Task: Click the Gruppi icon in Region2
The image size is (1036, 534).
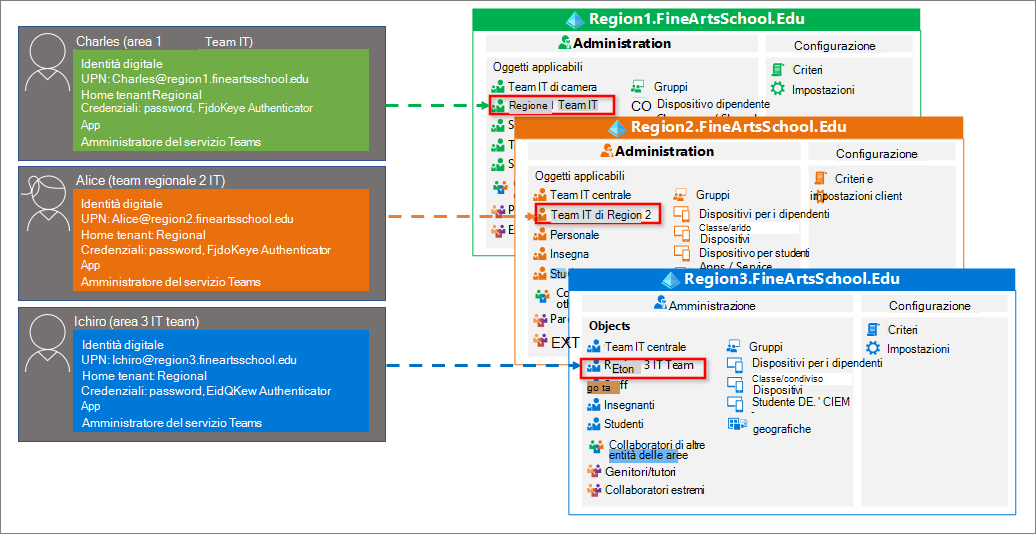Action: coord(681,194)
